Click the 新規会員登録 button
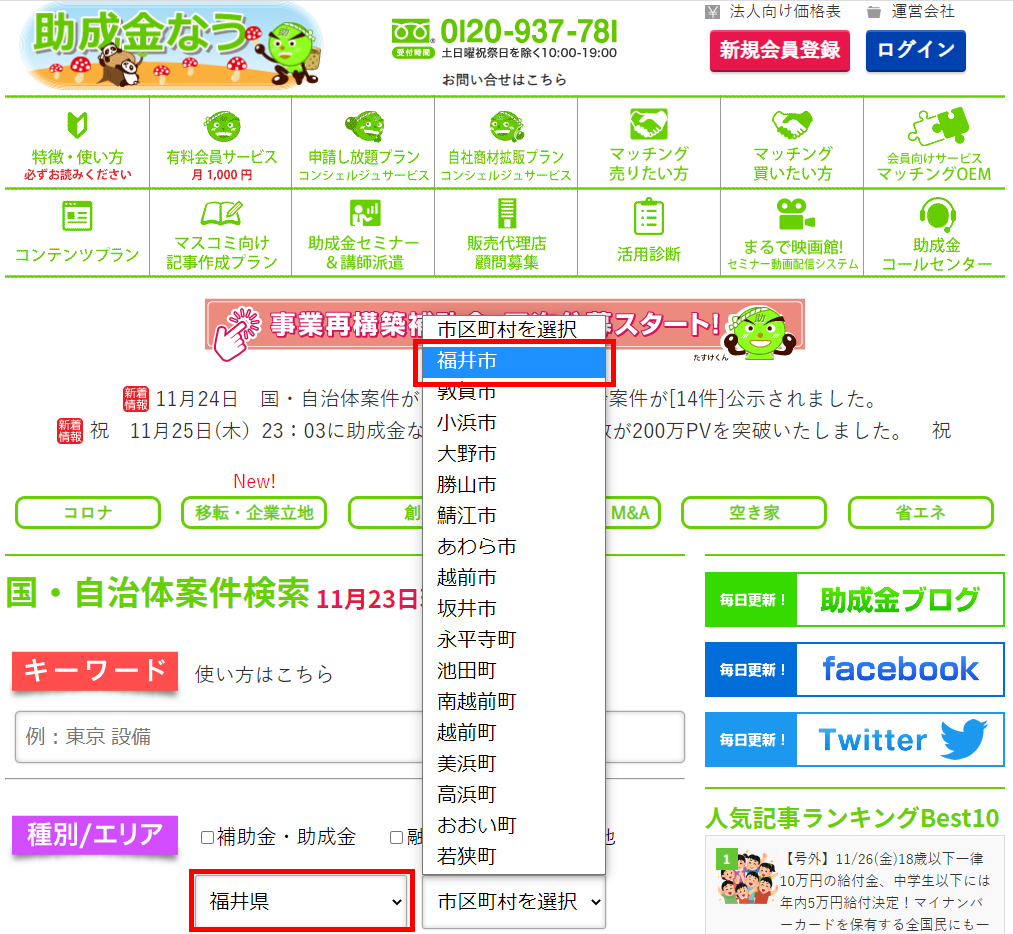1013x934 pixels. [x=779, y=50]
